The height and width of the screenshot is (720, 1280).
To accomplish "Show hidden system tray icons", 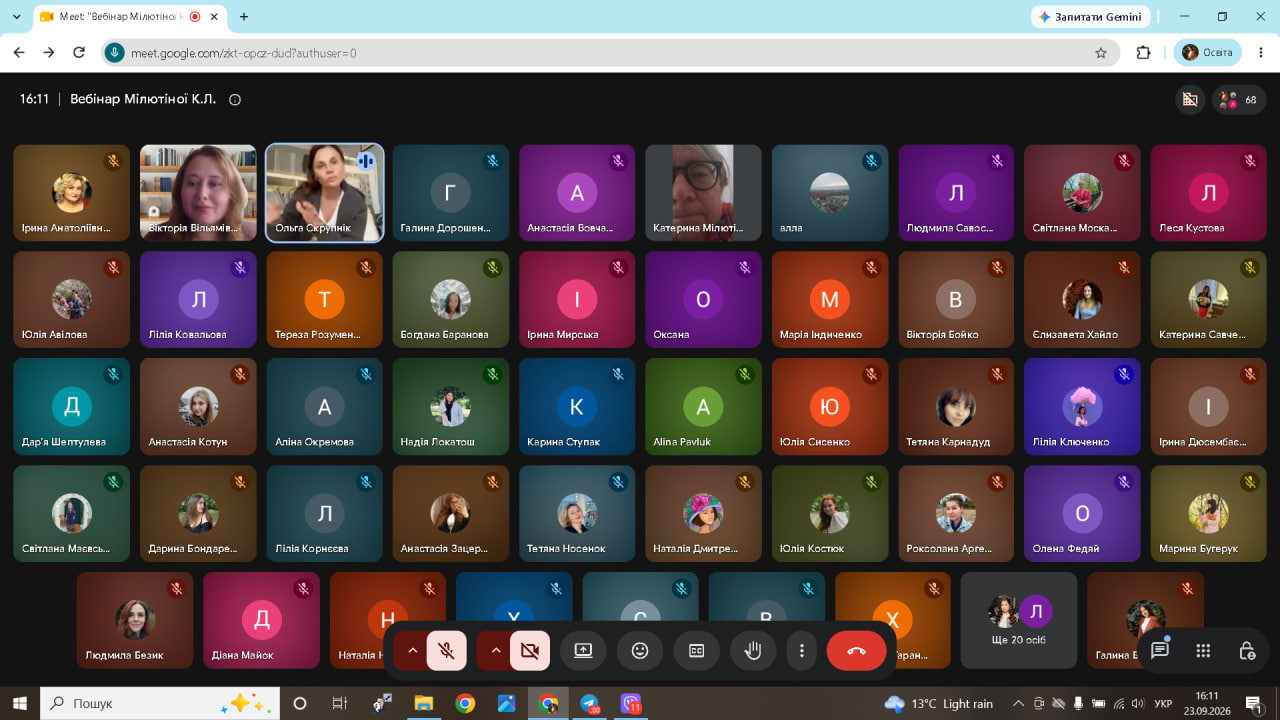I will [x=1019, y=703].
